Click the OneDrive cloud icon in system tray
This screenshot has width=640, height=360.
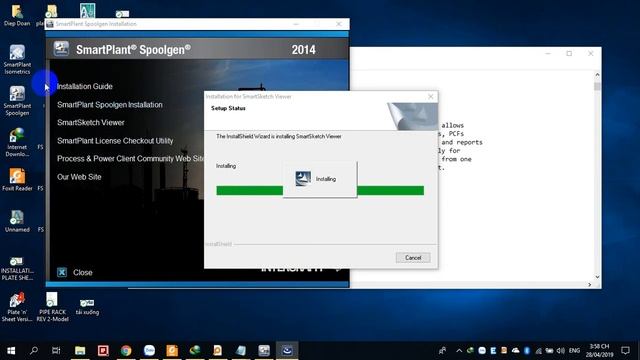click(516, 351)
